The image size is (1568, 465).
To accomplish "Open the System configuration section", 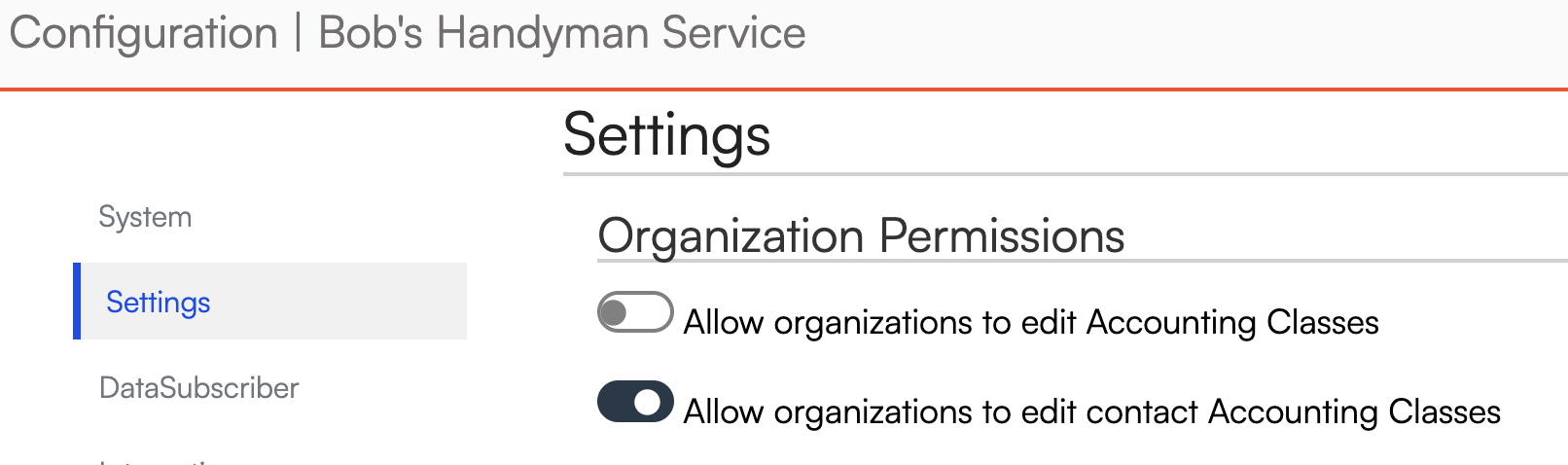I will (x=145, y=217).
